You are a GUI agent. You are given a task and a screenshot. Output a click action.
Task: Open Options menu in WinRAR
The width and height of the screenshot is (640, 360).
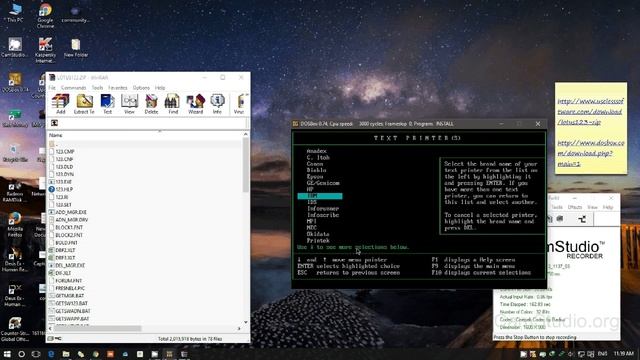[x=141, y=88]
